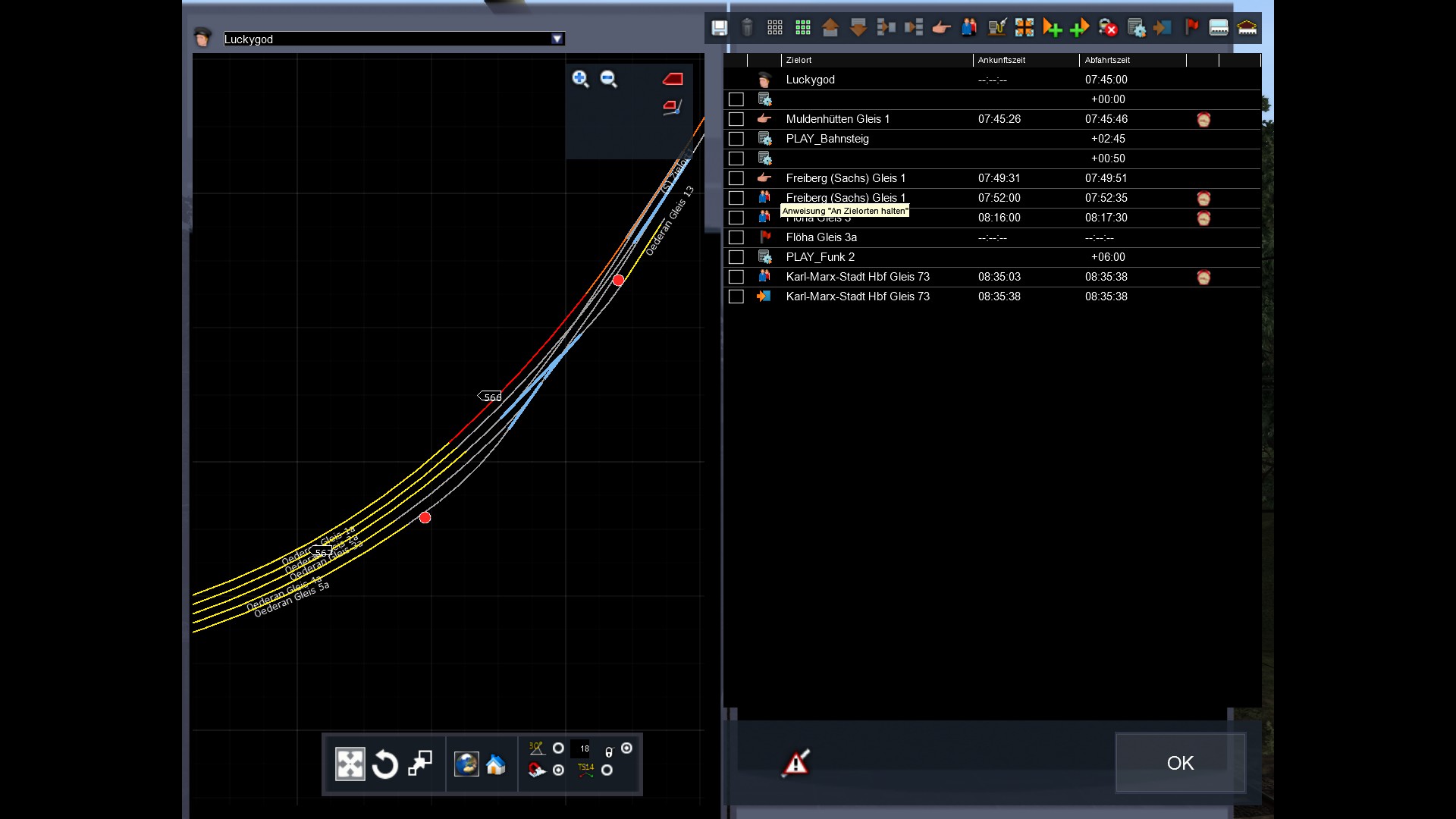
Task: Click the warning triangle icon
Action: coord(795,763)
